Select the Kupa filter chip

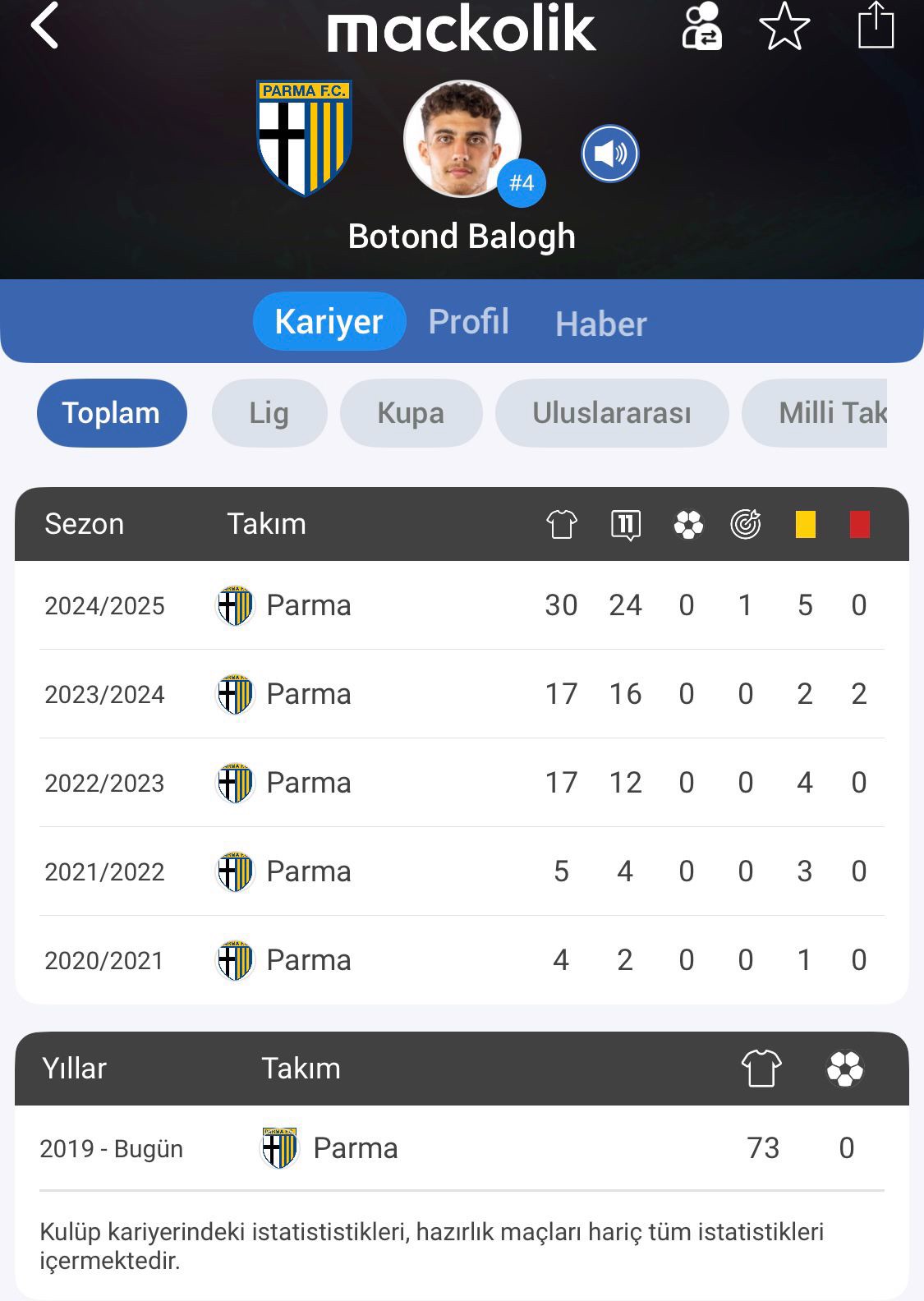[x=411, y=413]
